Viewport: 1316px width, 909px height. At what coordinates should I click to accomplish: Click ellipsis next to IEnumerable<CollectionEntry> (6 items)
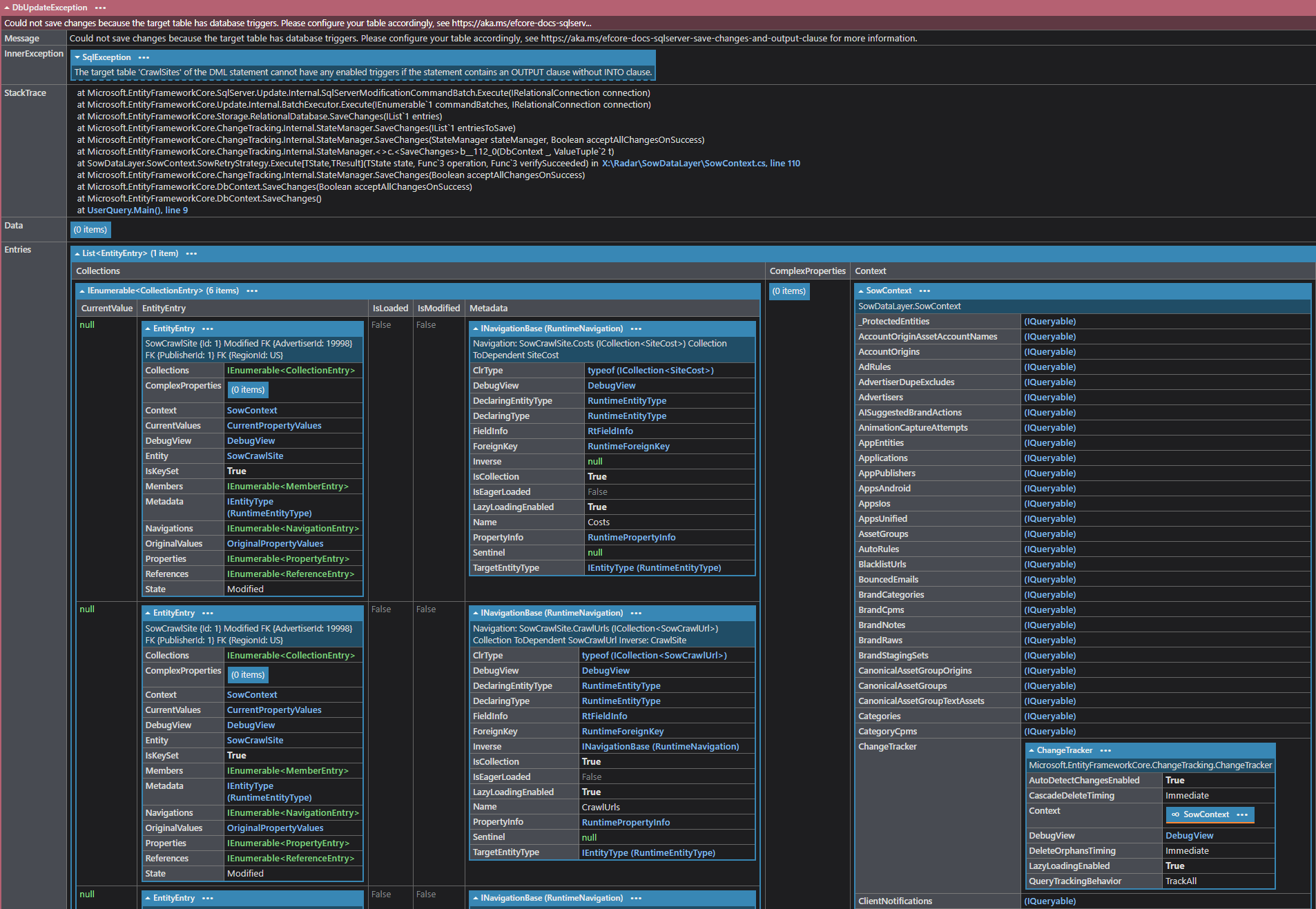[252, 291]
